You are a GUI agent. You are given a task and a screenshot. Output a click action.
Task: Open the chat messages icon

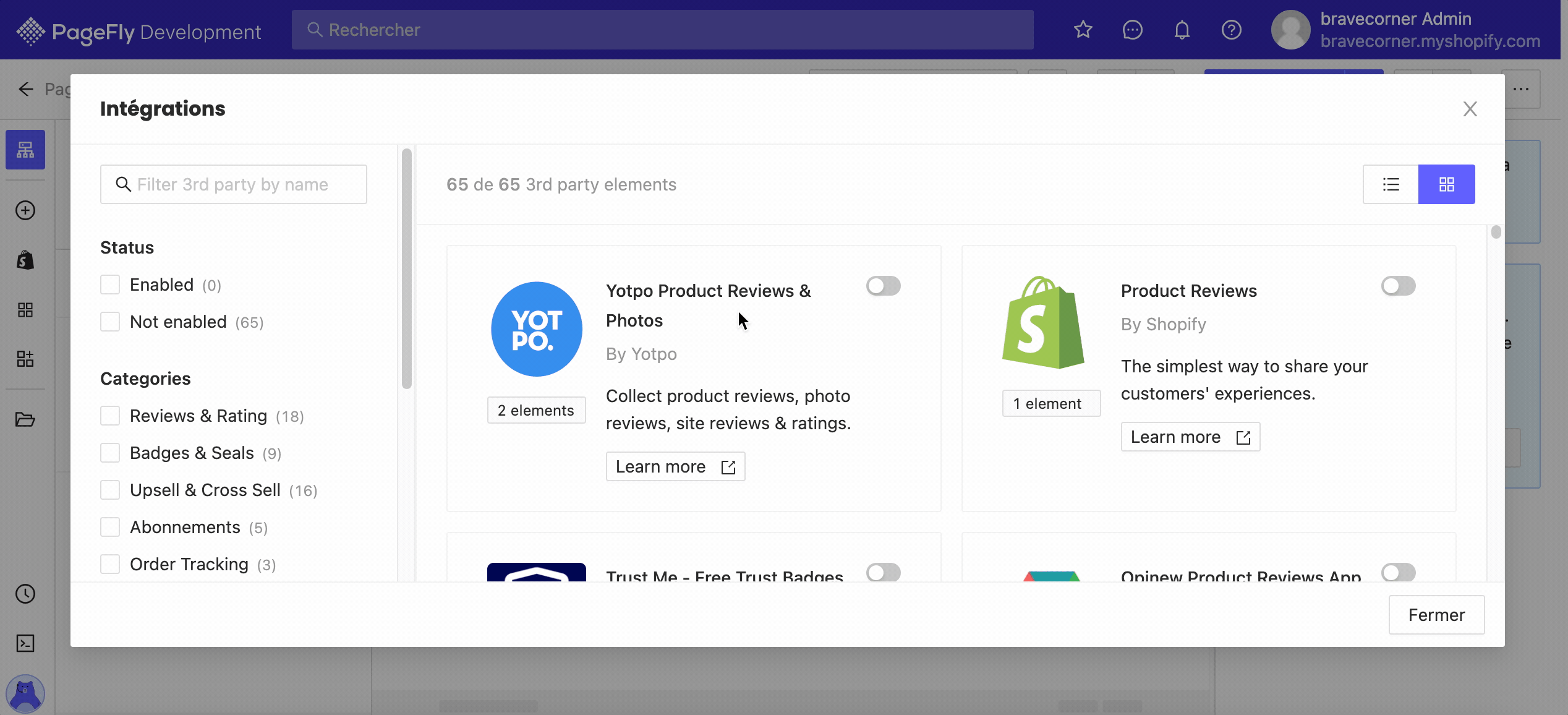click(1132, 30)
